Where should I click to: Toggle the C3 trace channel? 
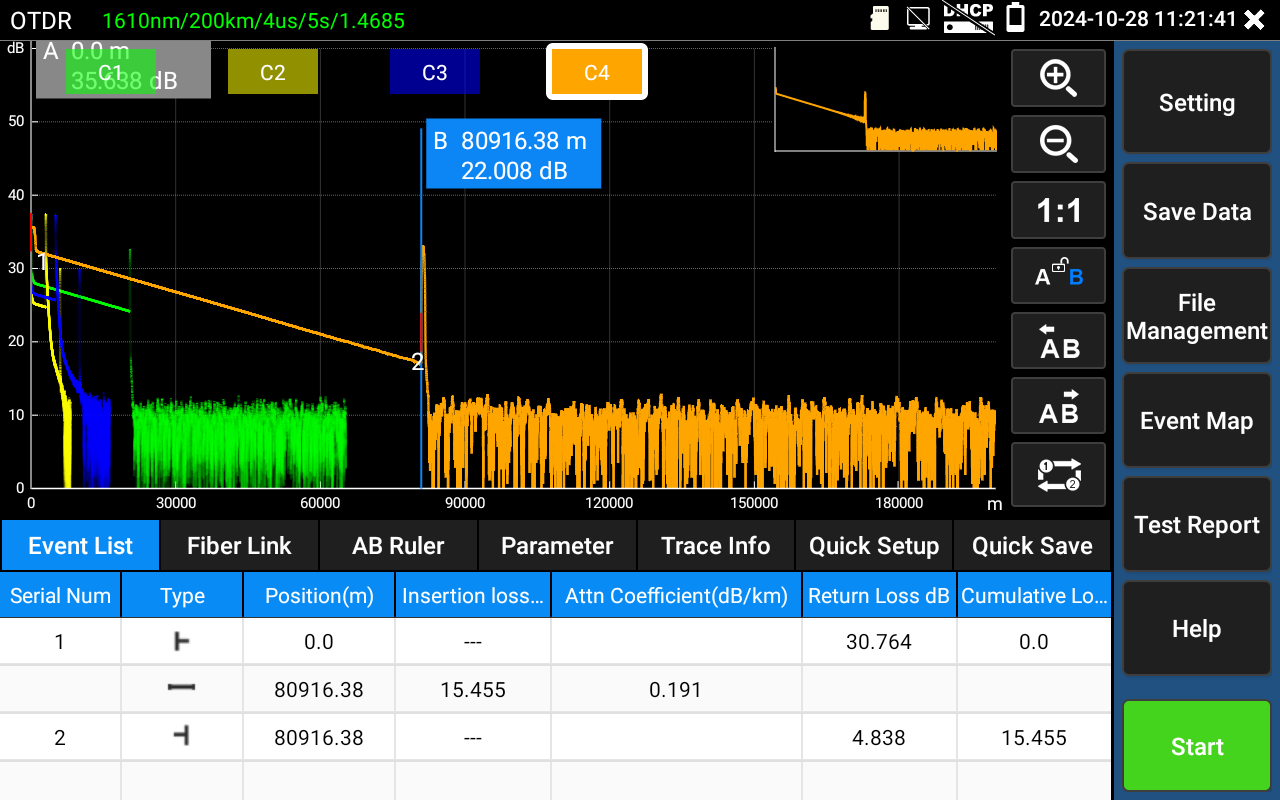pos(434,71)
